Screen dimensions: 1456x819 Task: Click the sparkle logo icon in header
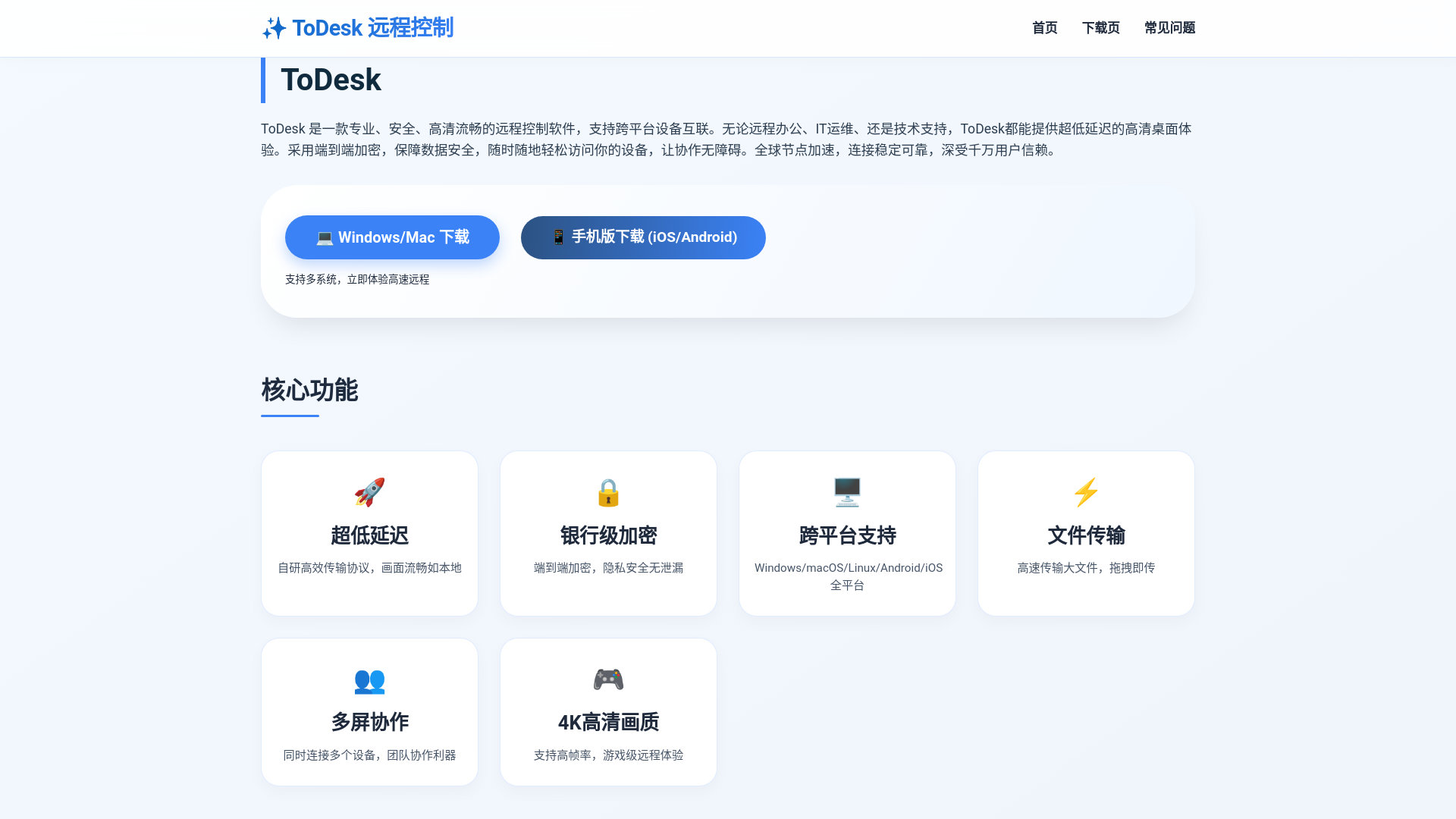pos(274,28)
